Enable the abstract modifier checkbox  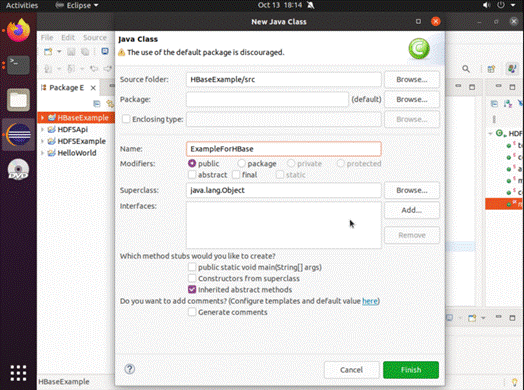click(x=192, y=174)
